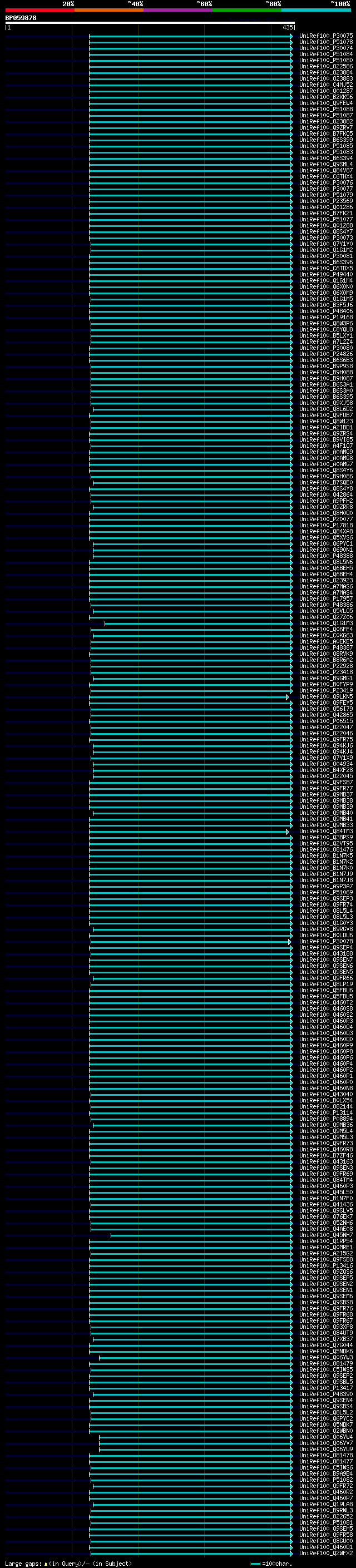Click the hit label UniRef100_C4MJ52

pyautogui.click(x=326, y=85)
